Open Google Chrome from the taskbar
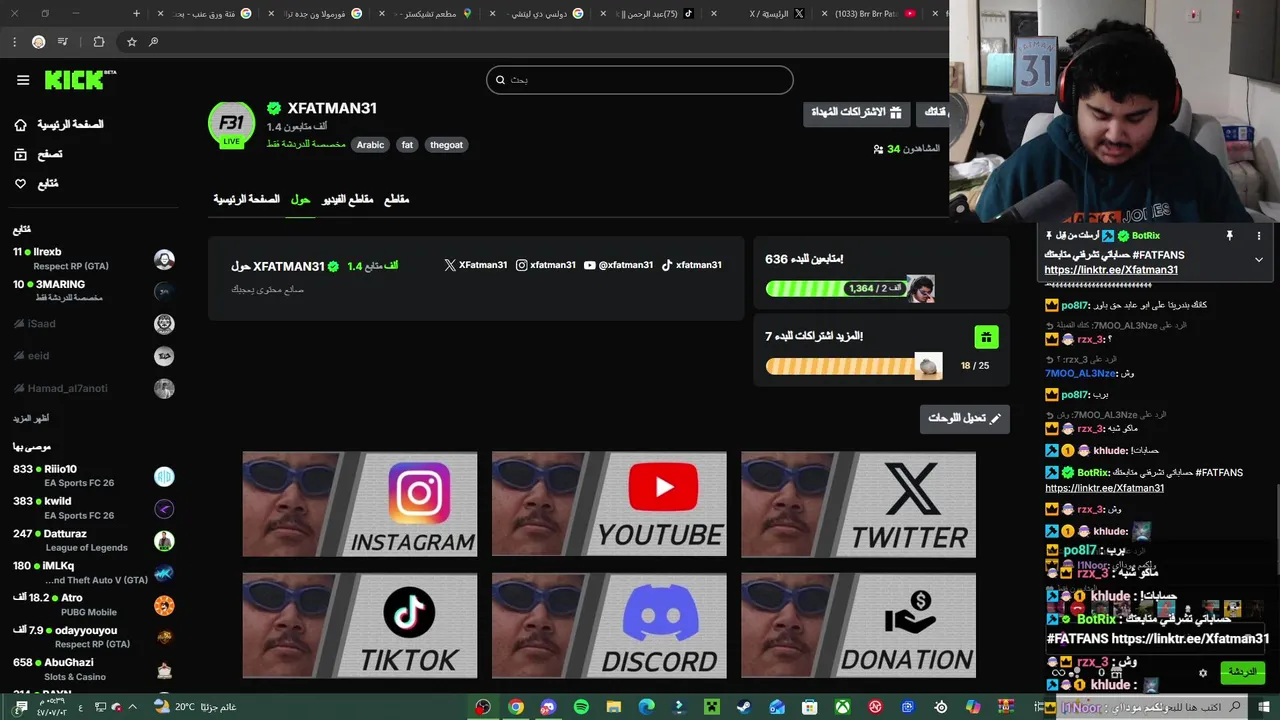Screen dimensions: 1280x720 coord(516,707)
